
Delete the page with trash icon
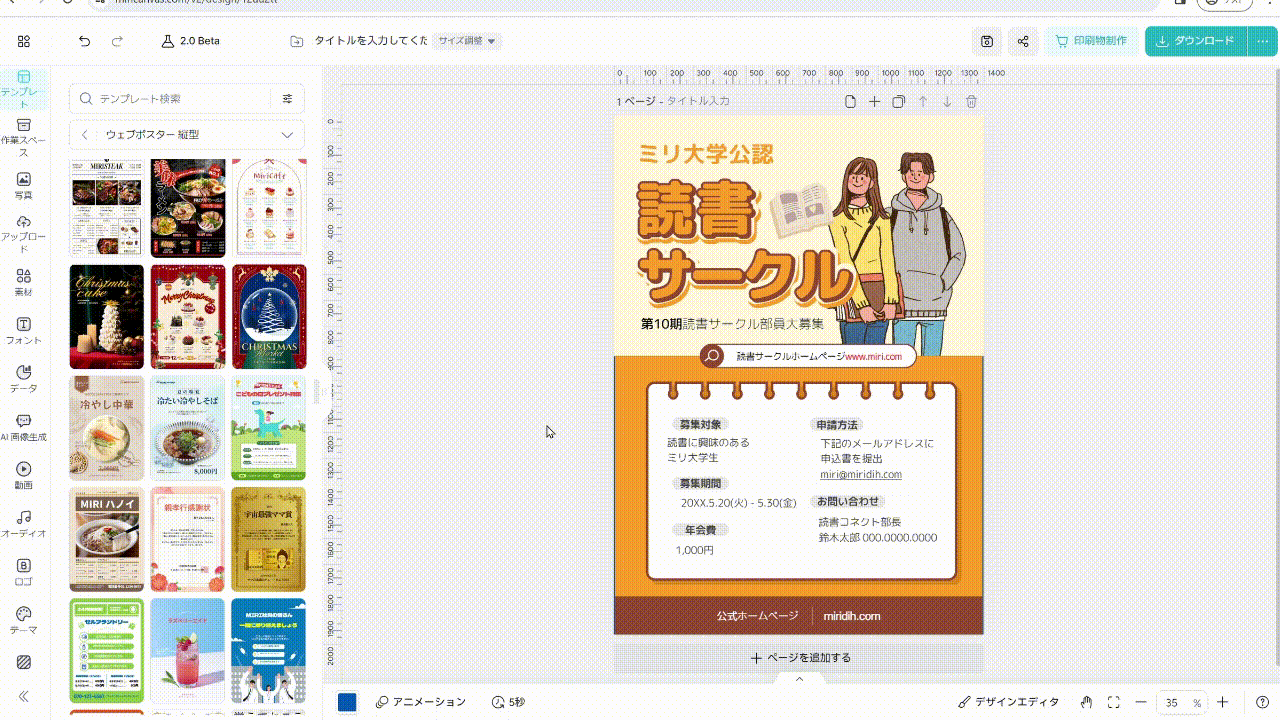(971, 101)
